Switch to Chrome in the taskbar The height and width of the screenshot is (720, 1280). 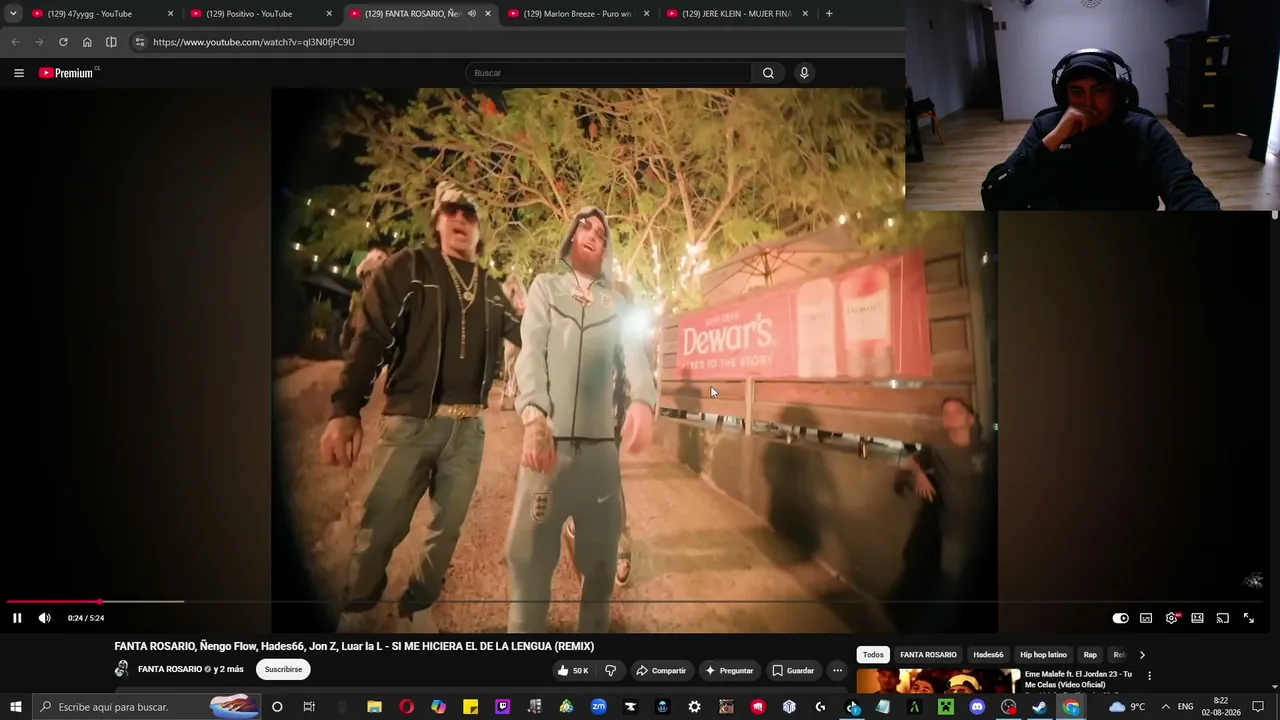[1071, 707]
